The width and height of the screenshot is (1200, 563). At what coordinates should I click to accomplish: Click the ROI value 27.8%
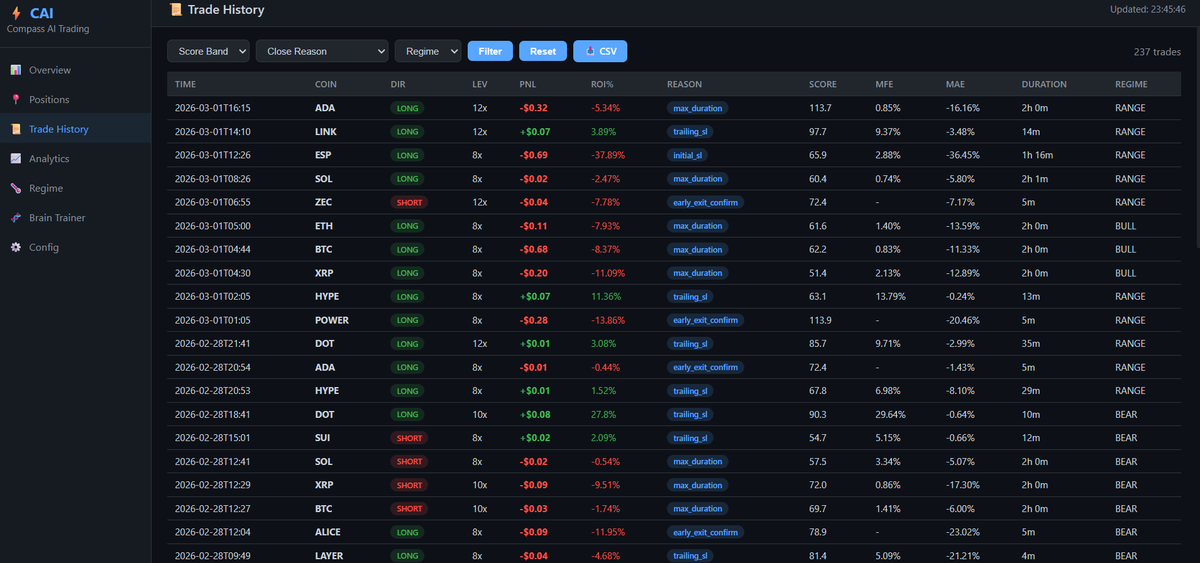click(603, 414)
